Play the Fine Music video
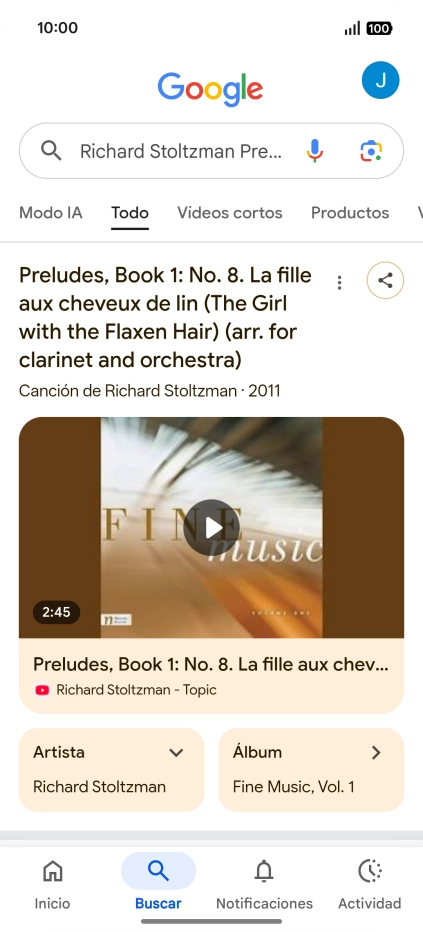The width and height of the screenshot is (423, 932). pos(212,527)
